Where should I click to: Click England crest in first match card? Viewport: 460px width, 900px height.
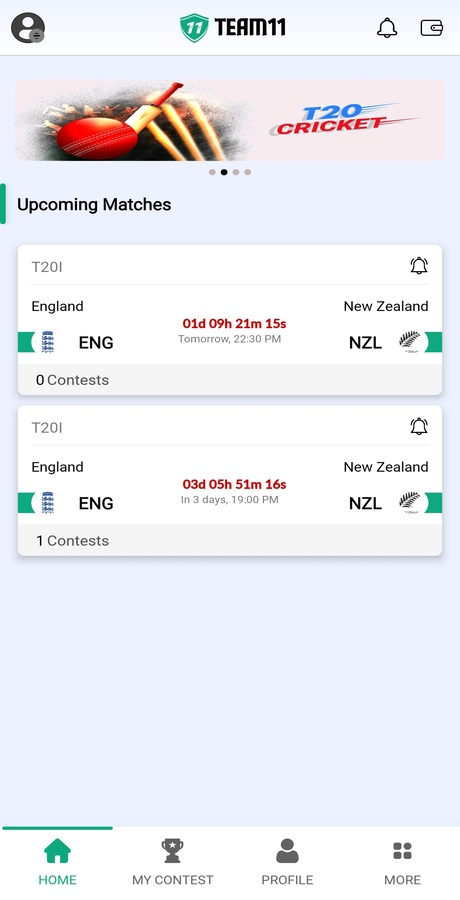(48, 342)
